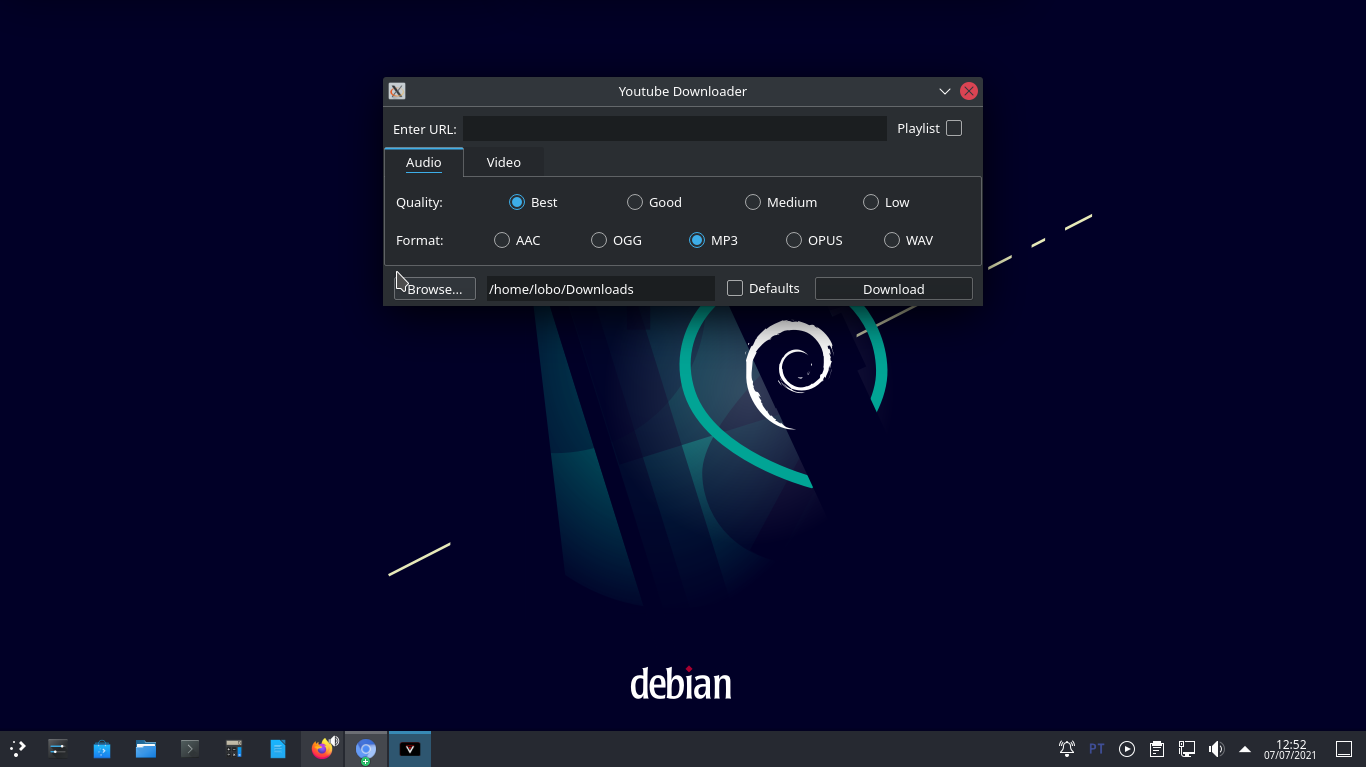This screenshot has height=767, width=1366.
Task: Select the OPUS audio format
Action: click(793, 240)
